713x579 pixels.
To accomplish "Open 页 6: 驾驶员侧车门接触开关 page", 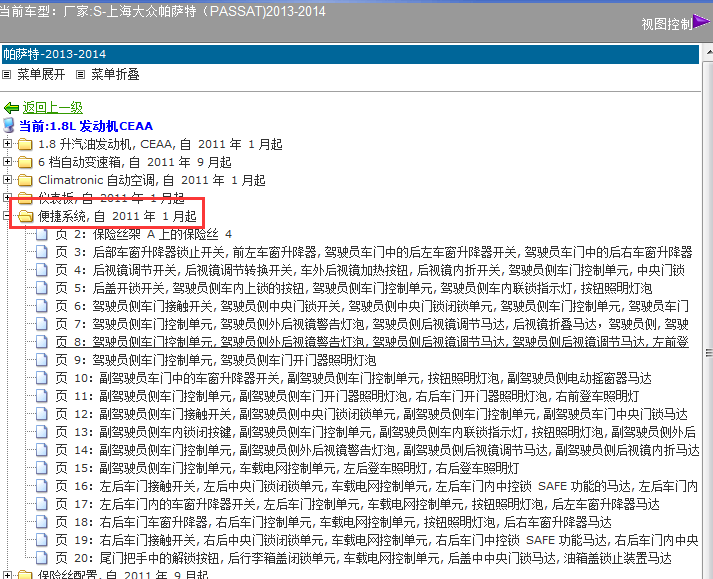I will point(372,306).
